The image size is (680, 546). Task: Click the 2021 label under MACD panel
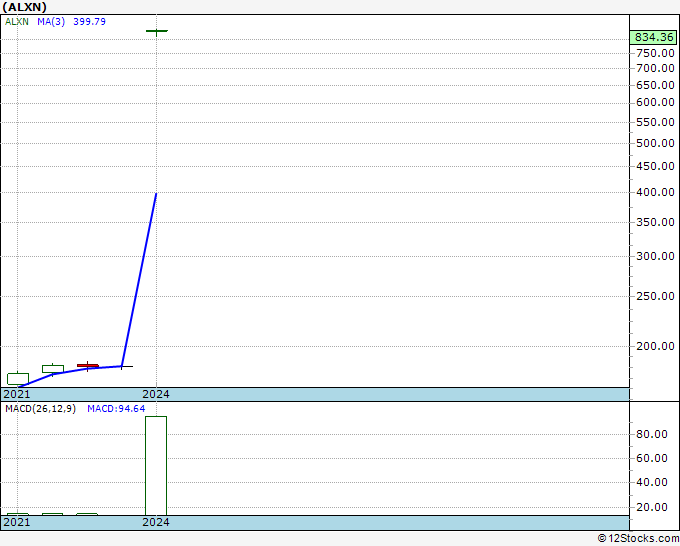(x=17, y=522)
